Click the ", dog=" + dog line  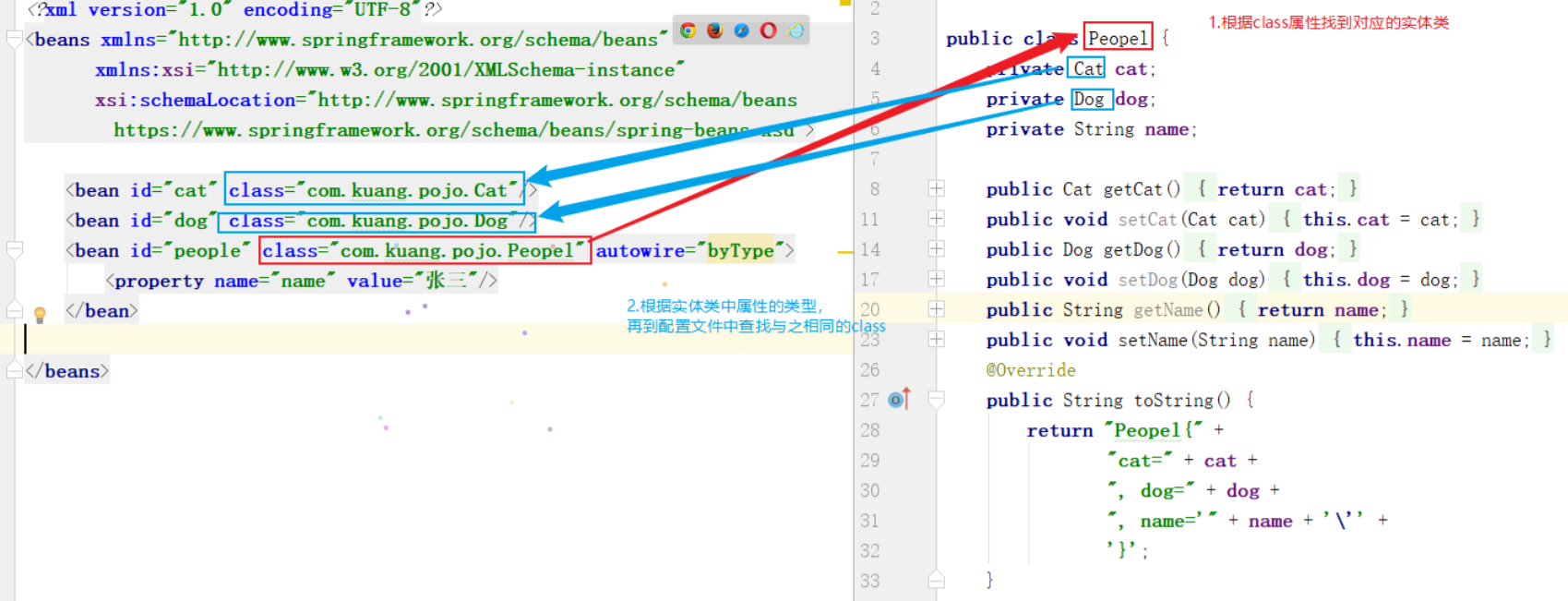[x=1194, y=490]
